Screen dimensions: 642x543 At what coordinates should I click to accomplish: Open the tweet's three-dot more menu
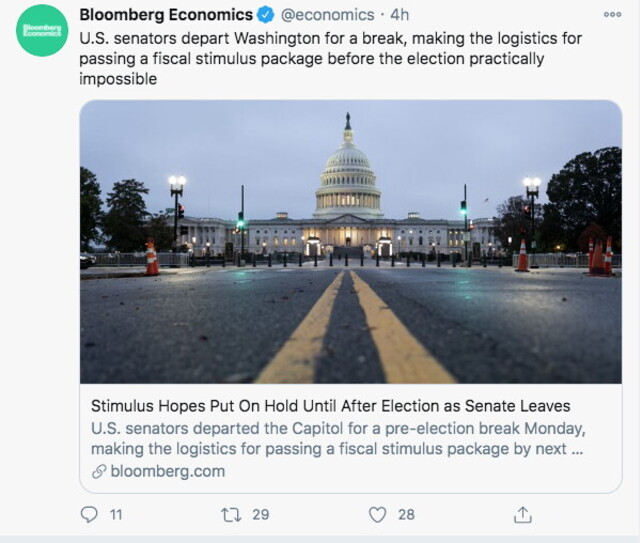[x=612, y=15]
